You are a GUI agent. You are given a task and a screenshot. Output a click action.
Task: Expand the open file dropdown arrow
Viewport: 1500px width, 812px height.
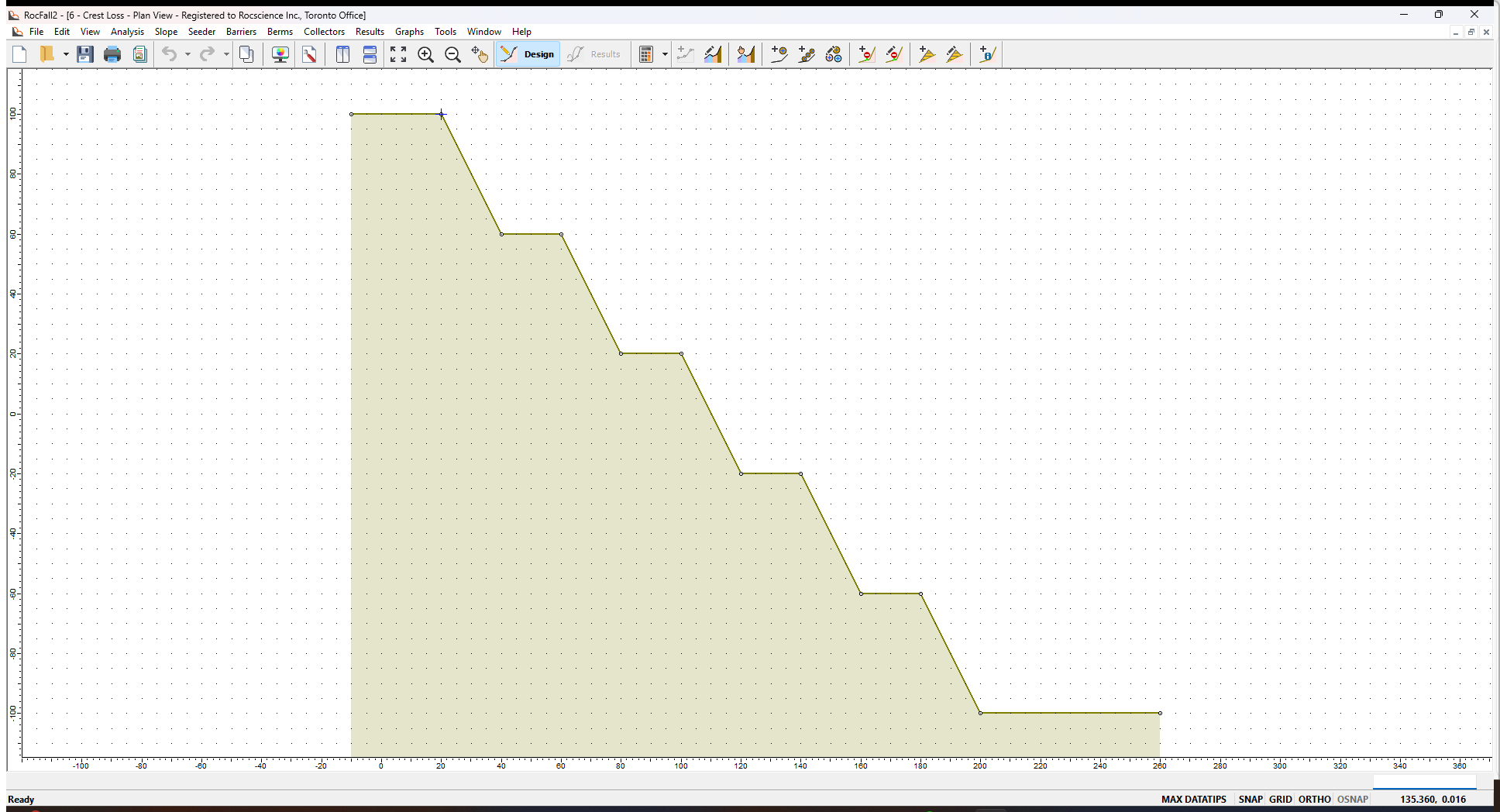[66, 54]
